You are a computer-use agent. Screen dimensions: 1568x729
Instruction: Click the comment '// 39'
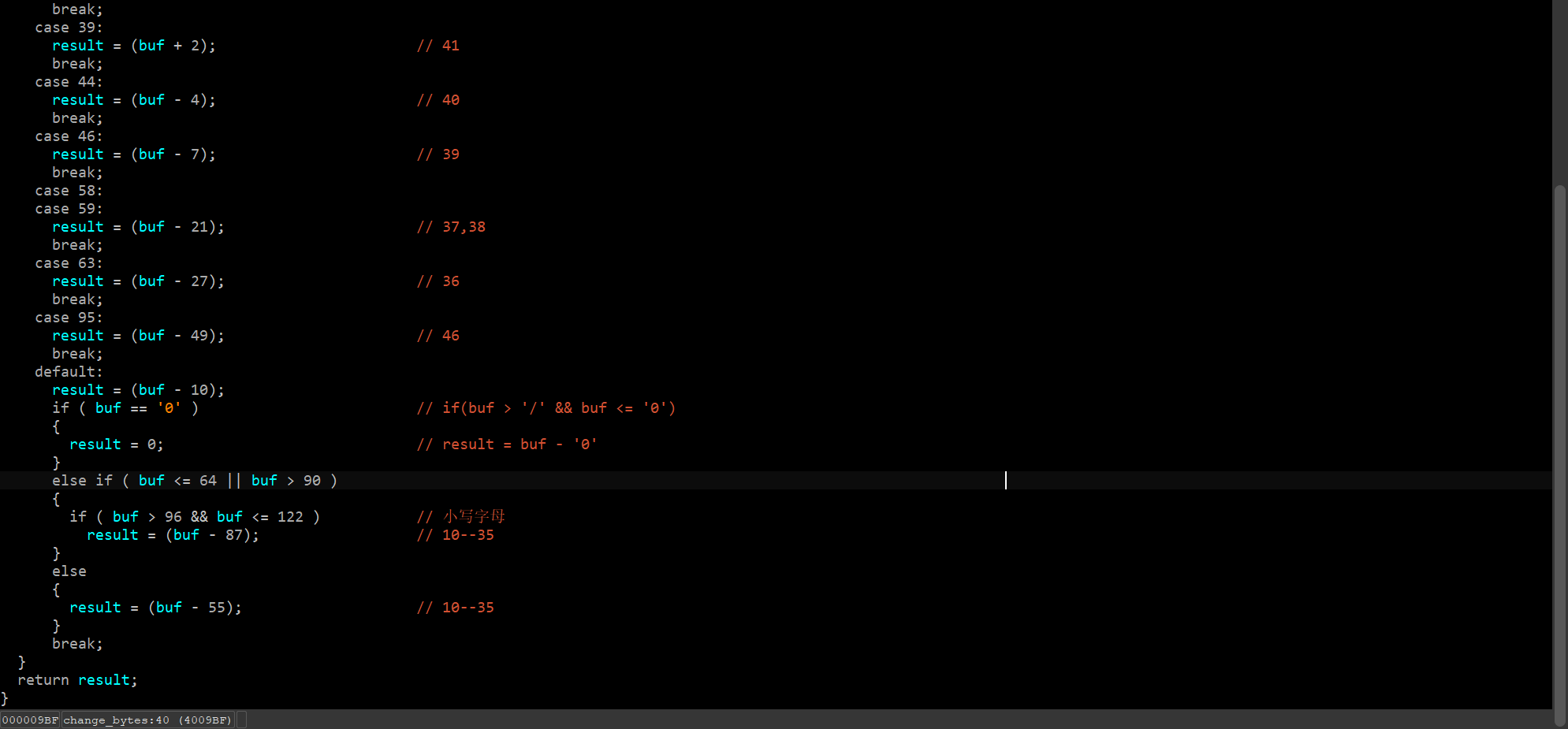(438, 154)
